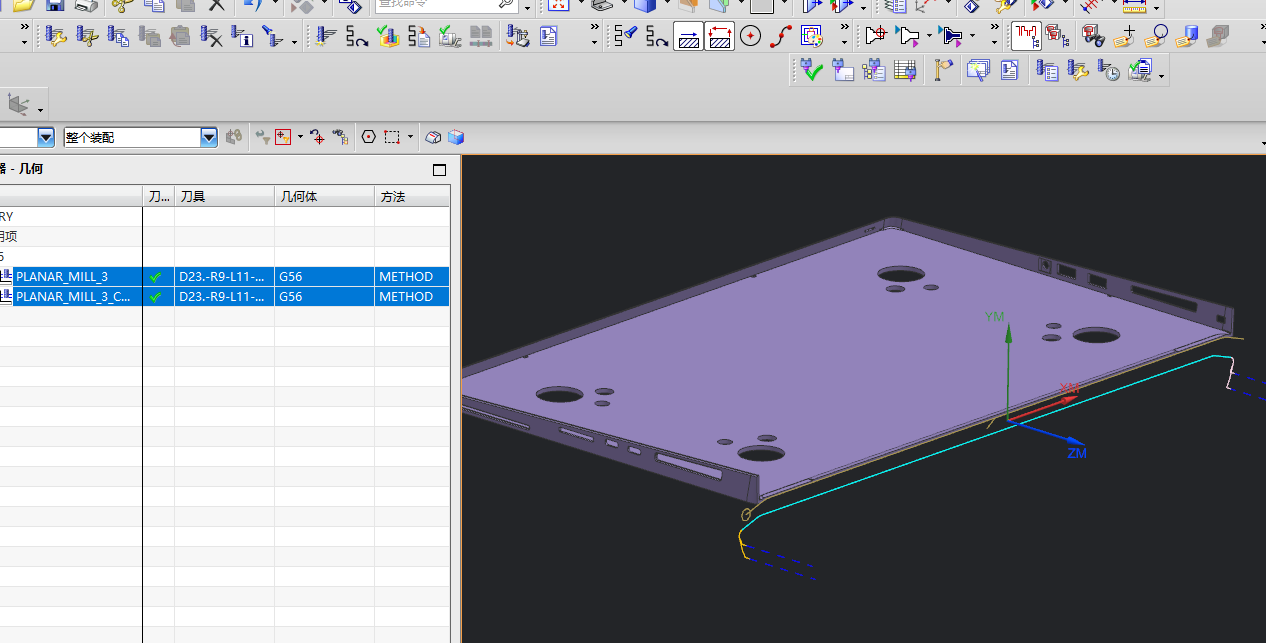The image size is (1266, 643).
Task: Click the Shop Documentation icon
Action: click(x=548, y=37)
